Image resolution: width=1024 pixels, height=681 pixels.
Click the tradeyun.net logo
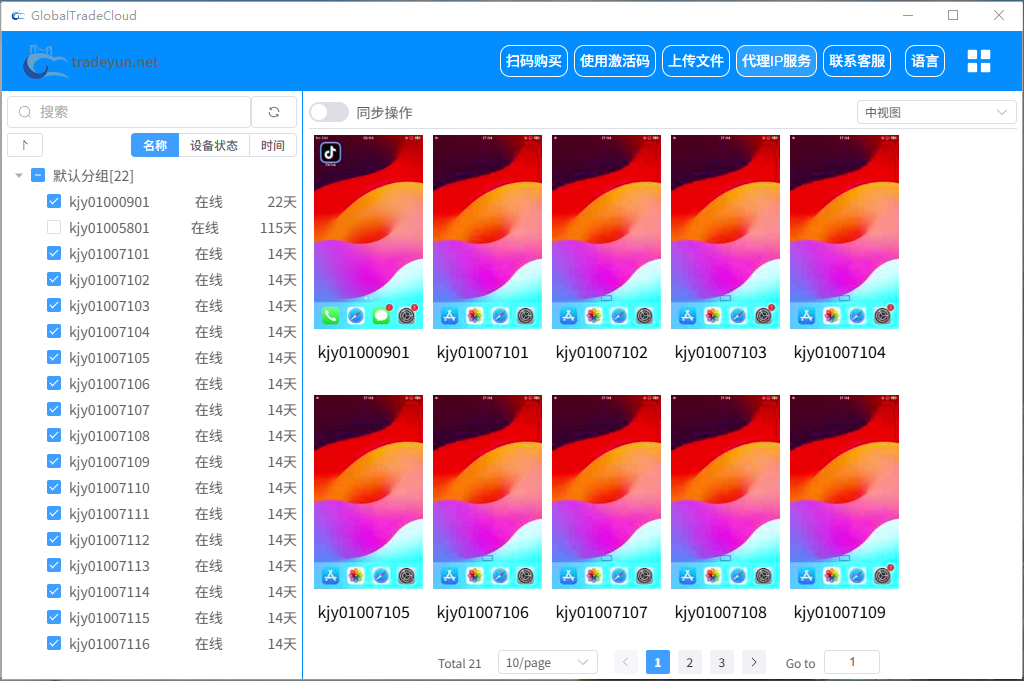90,60
